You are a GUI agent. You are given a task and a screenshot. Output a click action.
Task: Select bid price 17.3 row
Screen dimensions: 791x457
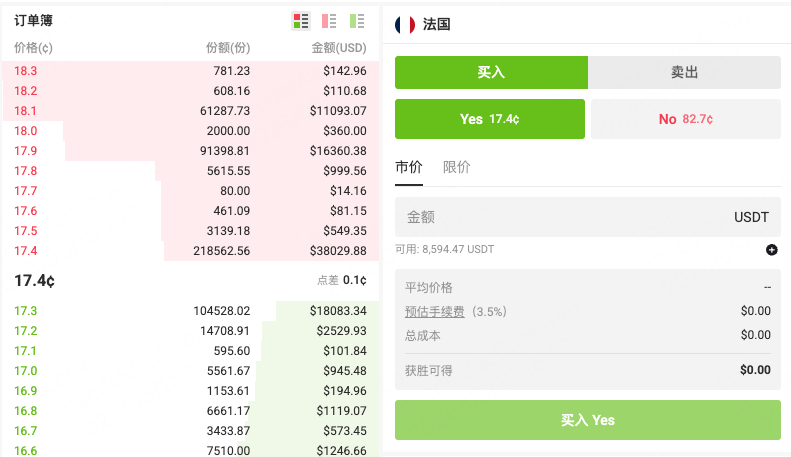(x=191, y=311)
